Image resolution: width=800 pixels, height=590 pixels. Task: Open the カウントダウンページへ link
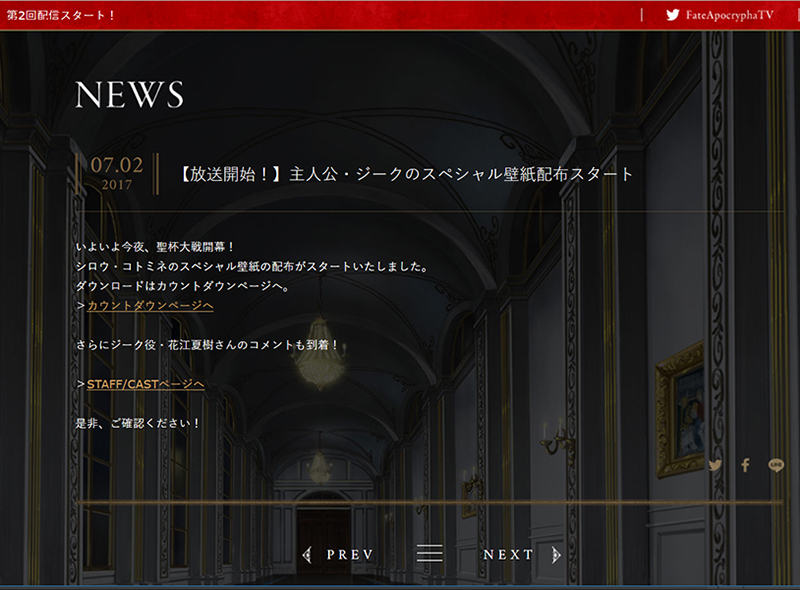pos(150,305)
